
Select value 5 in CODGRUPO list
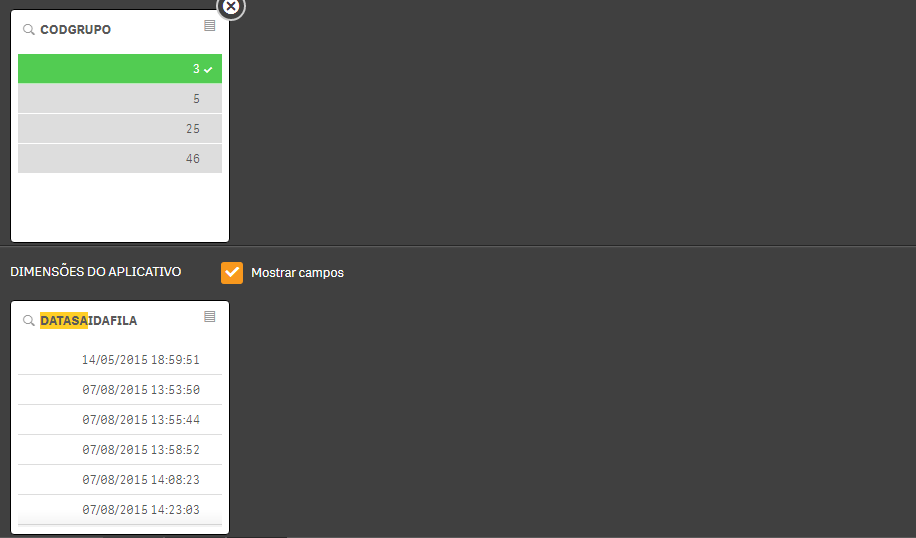pos(120,99)
